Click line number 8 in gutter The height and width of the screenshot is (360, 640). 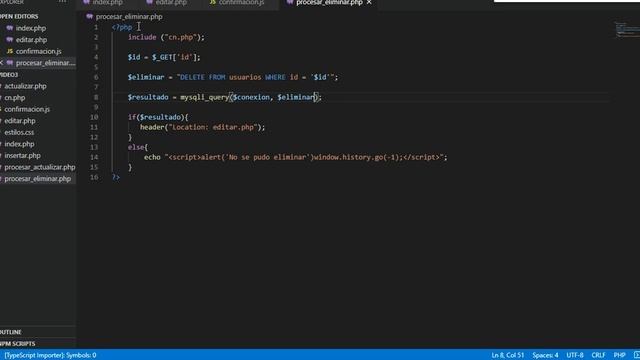tap(96, 97)
